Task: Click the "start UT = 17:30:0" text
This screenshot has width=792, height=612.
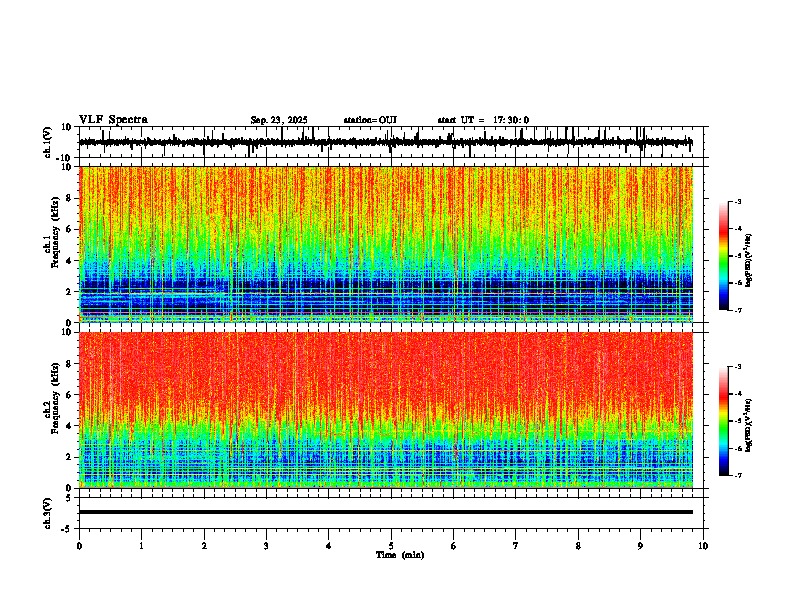Action: 483,120
